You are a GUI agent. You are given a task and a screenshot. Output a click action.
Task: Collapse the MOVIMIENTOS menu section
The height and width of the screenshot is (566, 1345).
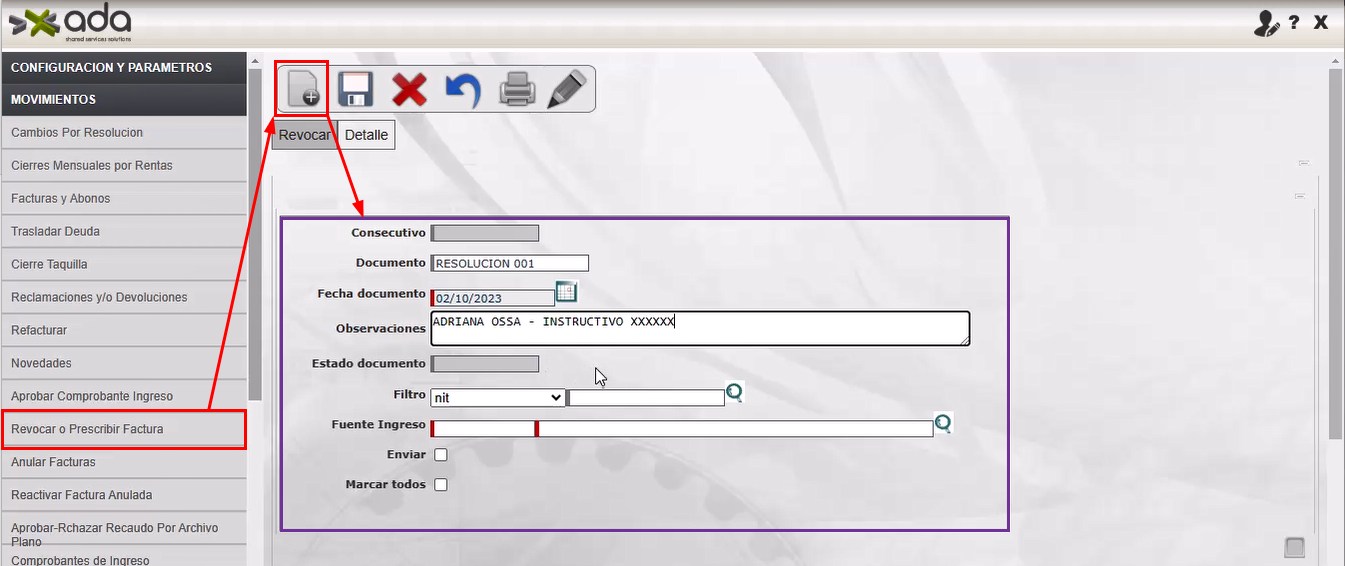click(x=123, y=100)
